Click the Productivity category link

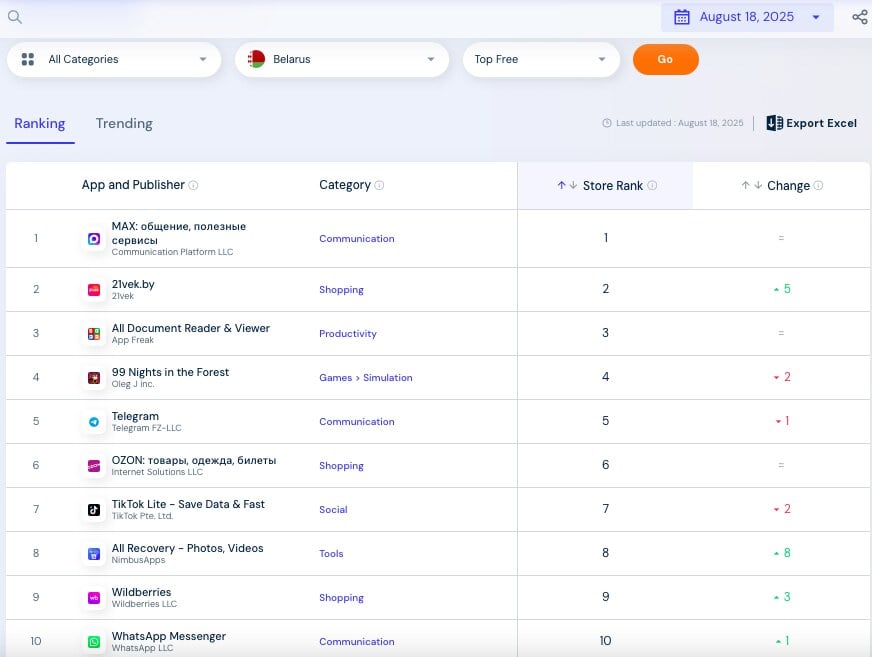coord(348,333)
